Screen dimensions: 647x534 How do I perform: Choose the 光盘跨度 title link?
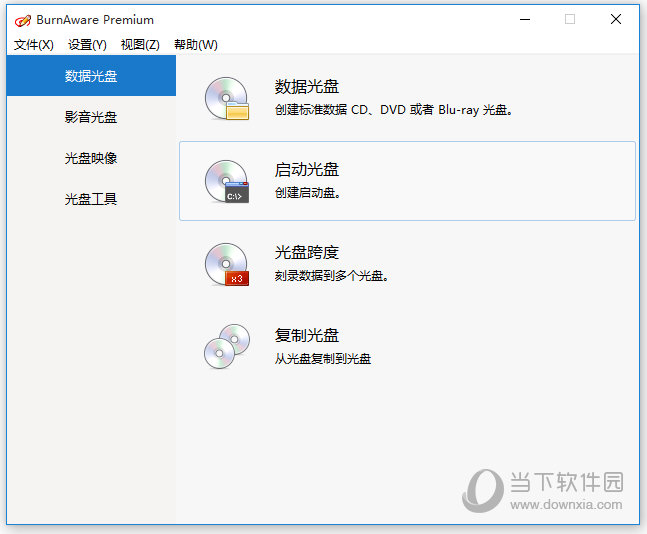pos(307,253)
